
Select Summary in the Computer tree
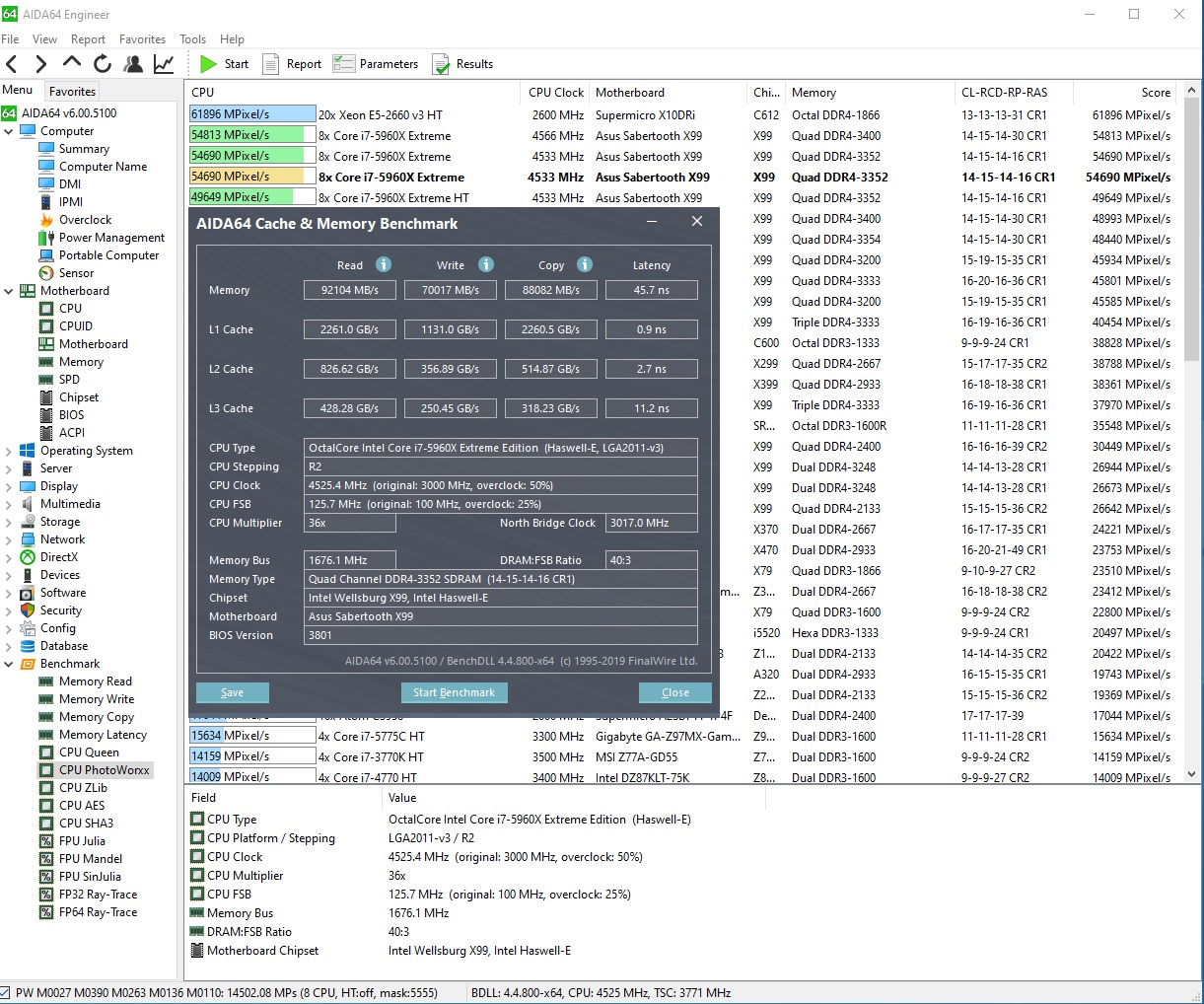click(84, 149)
